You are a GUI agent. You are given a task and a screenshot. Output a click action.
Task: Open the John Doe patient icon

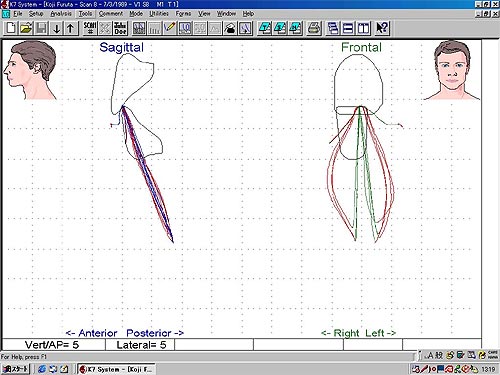(120, 28)
